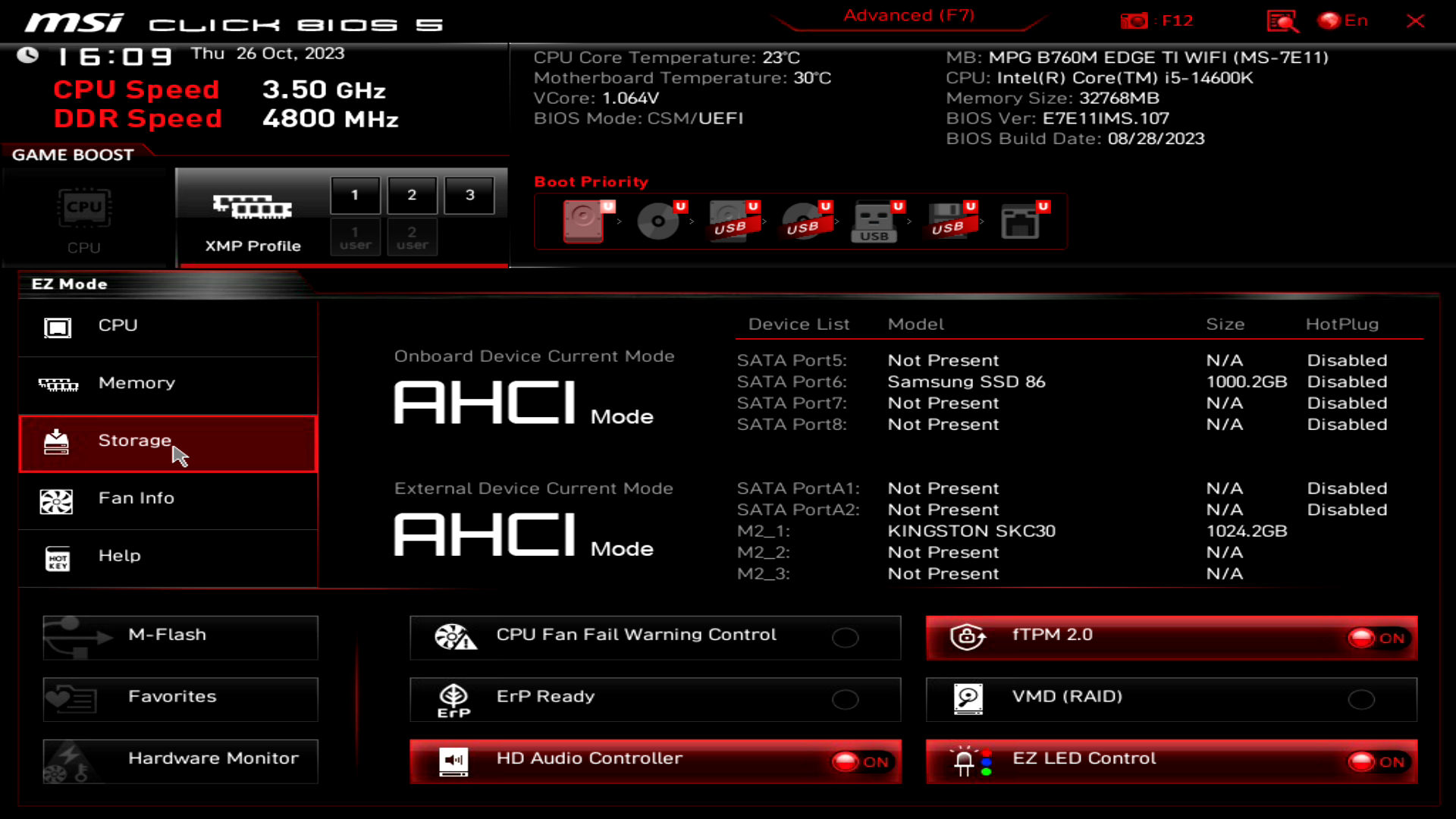Switch to Advanced mode (F7)
This screenshot has height=819, width=1456.
coord(908,16)
